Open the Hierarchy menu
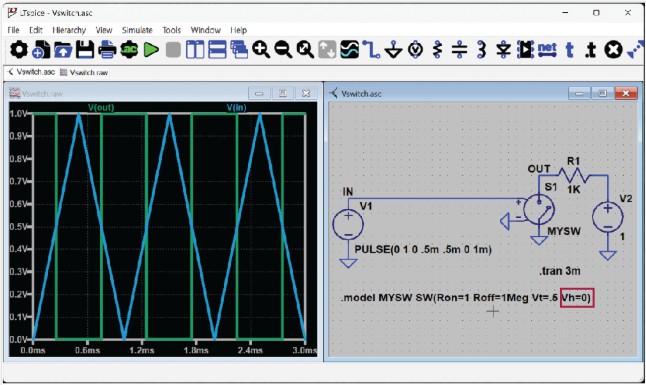The image size is (646, 385). pyautogui.click(x=69, y=30)
